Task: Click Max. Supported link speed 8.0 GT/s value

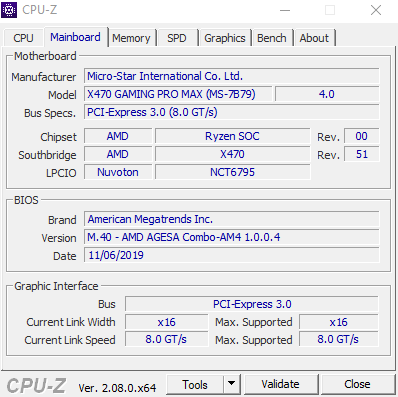Action: (x=339, y=339)
